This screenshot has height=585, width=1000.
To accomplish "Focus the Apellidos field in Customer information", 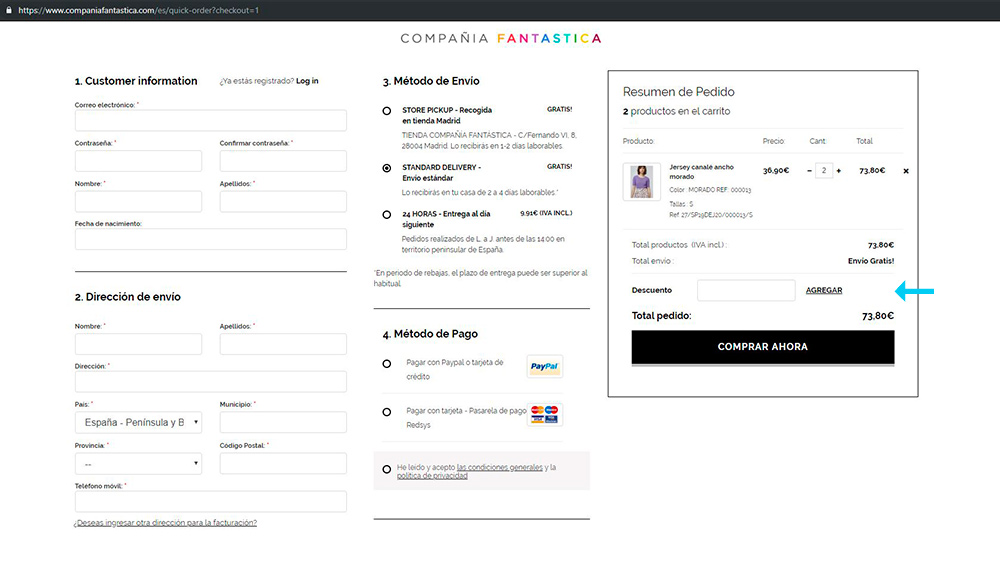I will click(283, 202).
